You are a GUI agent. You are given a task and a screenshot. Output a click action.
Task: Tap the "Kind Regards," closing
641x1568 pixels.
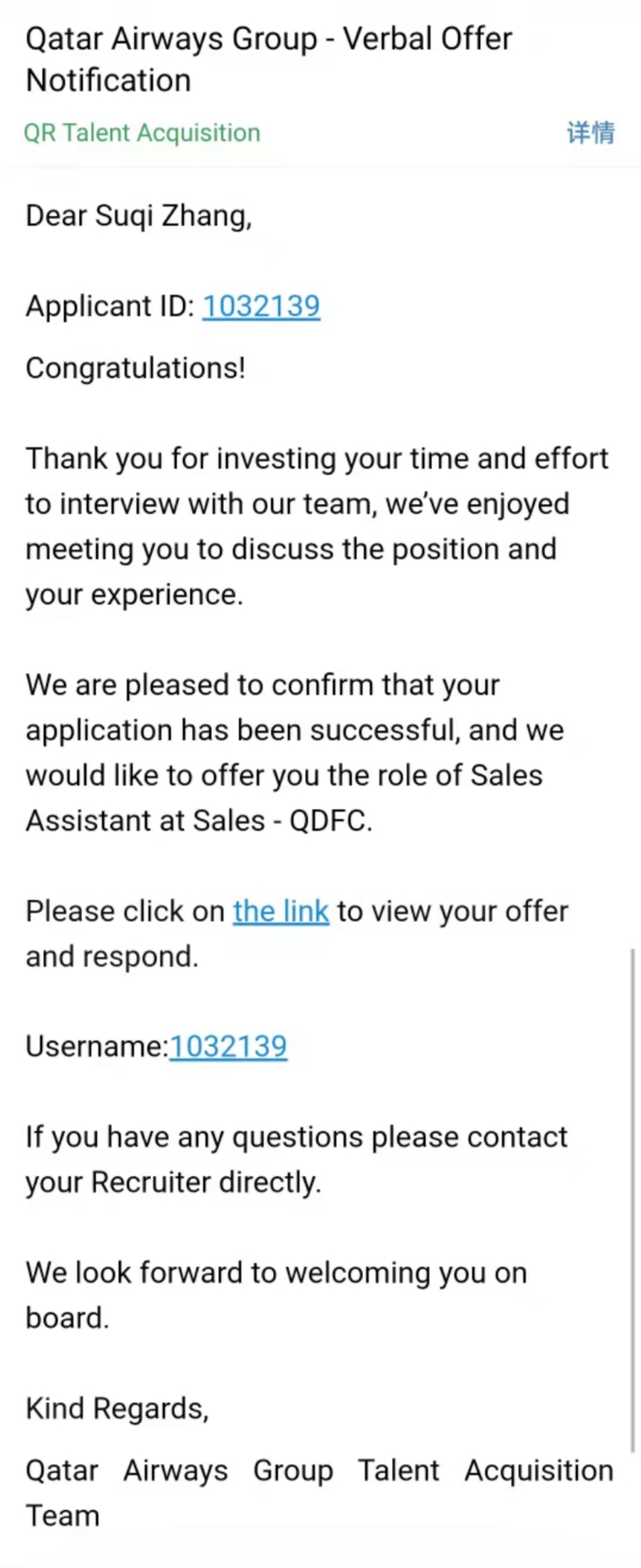click(117, 1408)
